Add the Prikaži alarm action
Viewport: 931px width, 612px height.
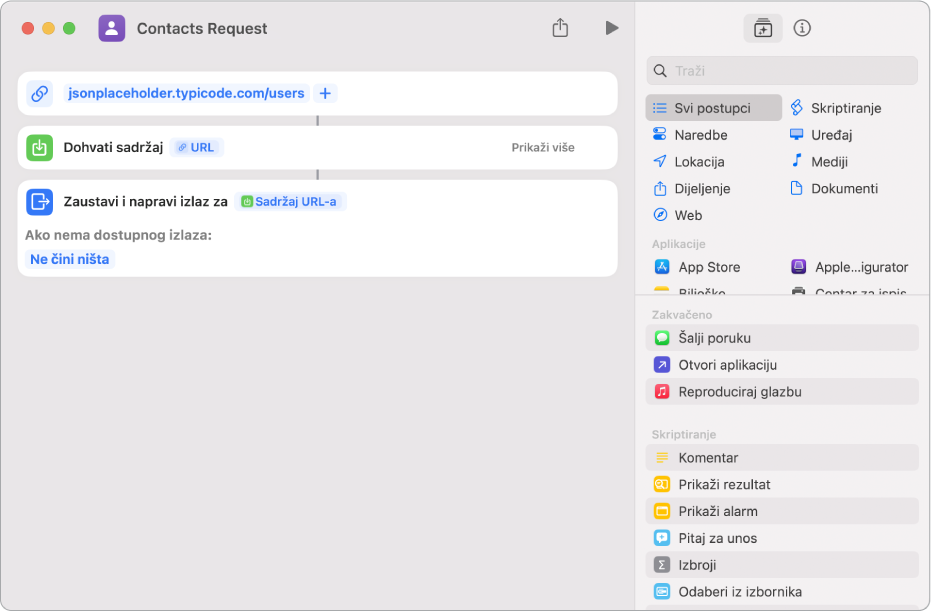(782, 511)
